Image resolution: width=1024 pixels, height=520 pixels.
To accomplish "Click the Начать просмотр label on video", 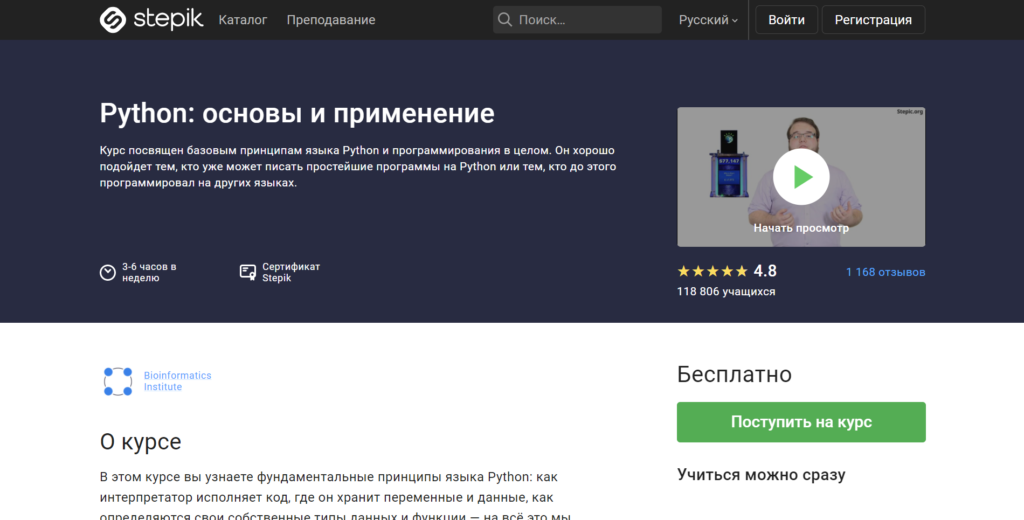I will [801, 228].
